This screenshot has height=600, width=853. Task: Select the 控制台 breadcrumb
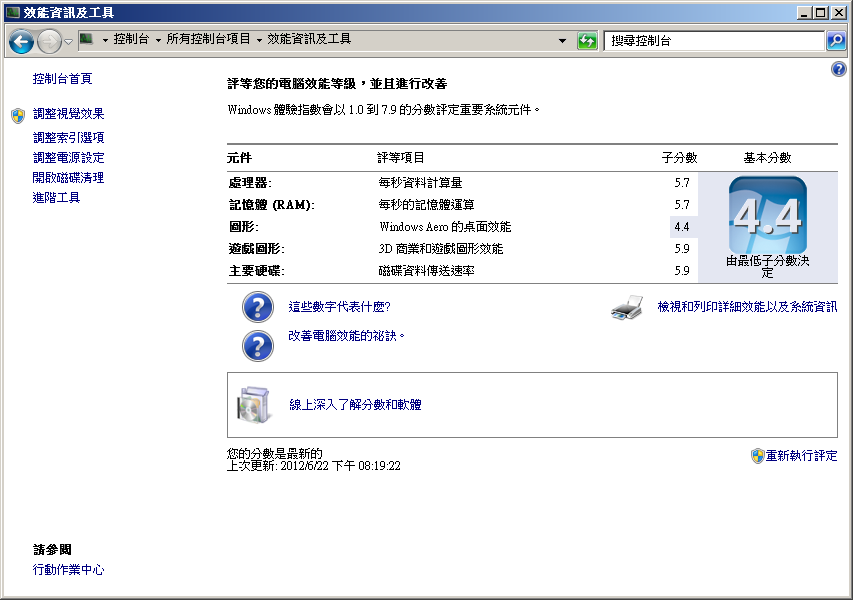[x=131, y=39]
